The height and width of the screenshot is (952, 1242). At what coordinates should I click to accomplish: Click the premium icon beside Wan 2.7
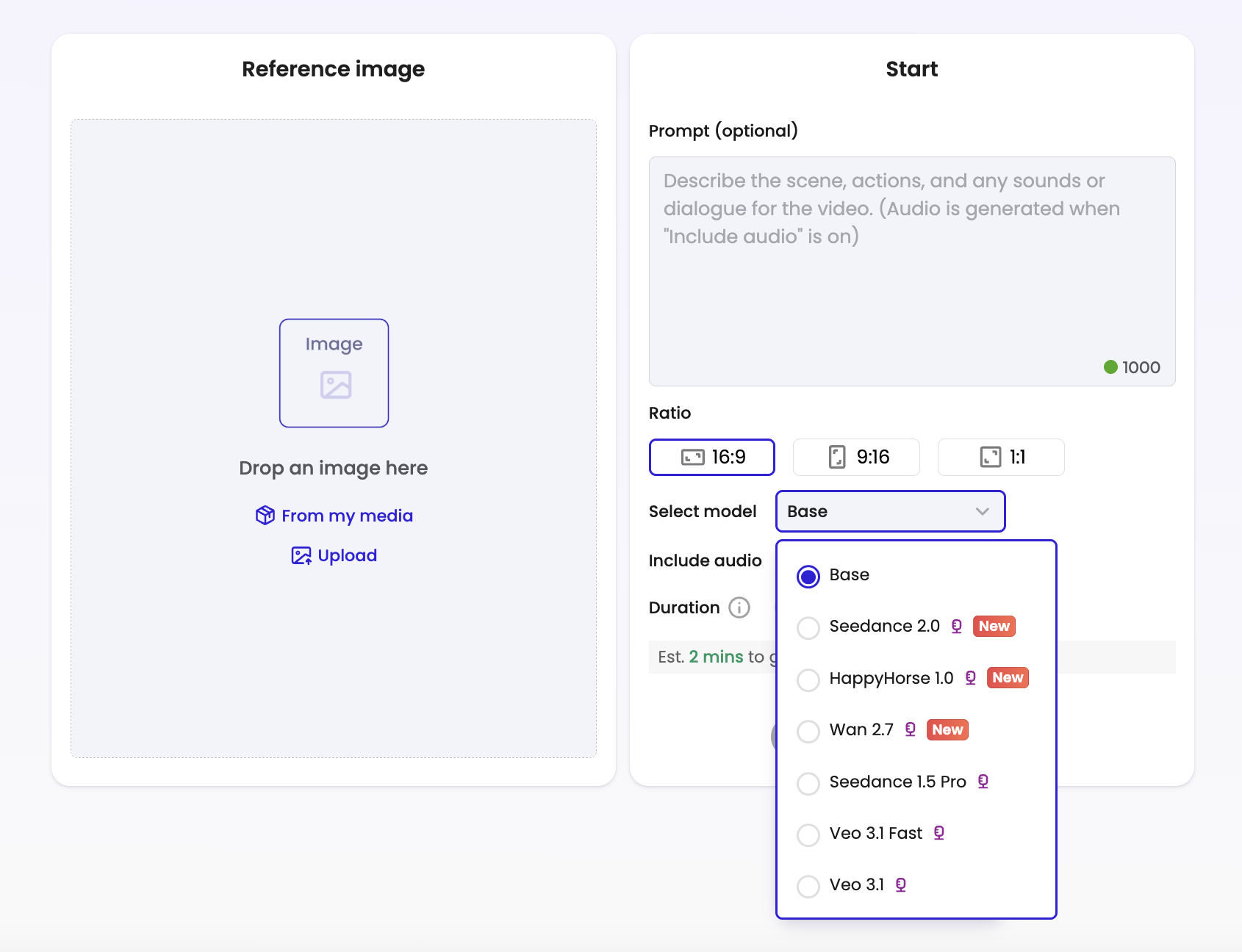click(x=911, y=729)
